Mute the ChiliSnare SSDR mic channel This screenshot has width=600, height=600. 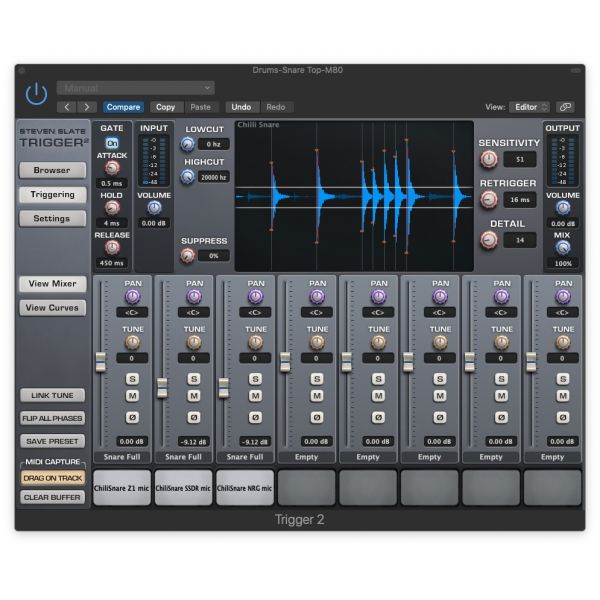click(194, 396)
